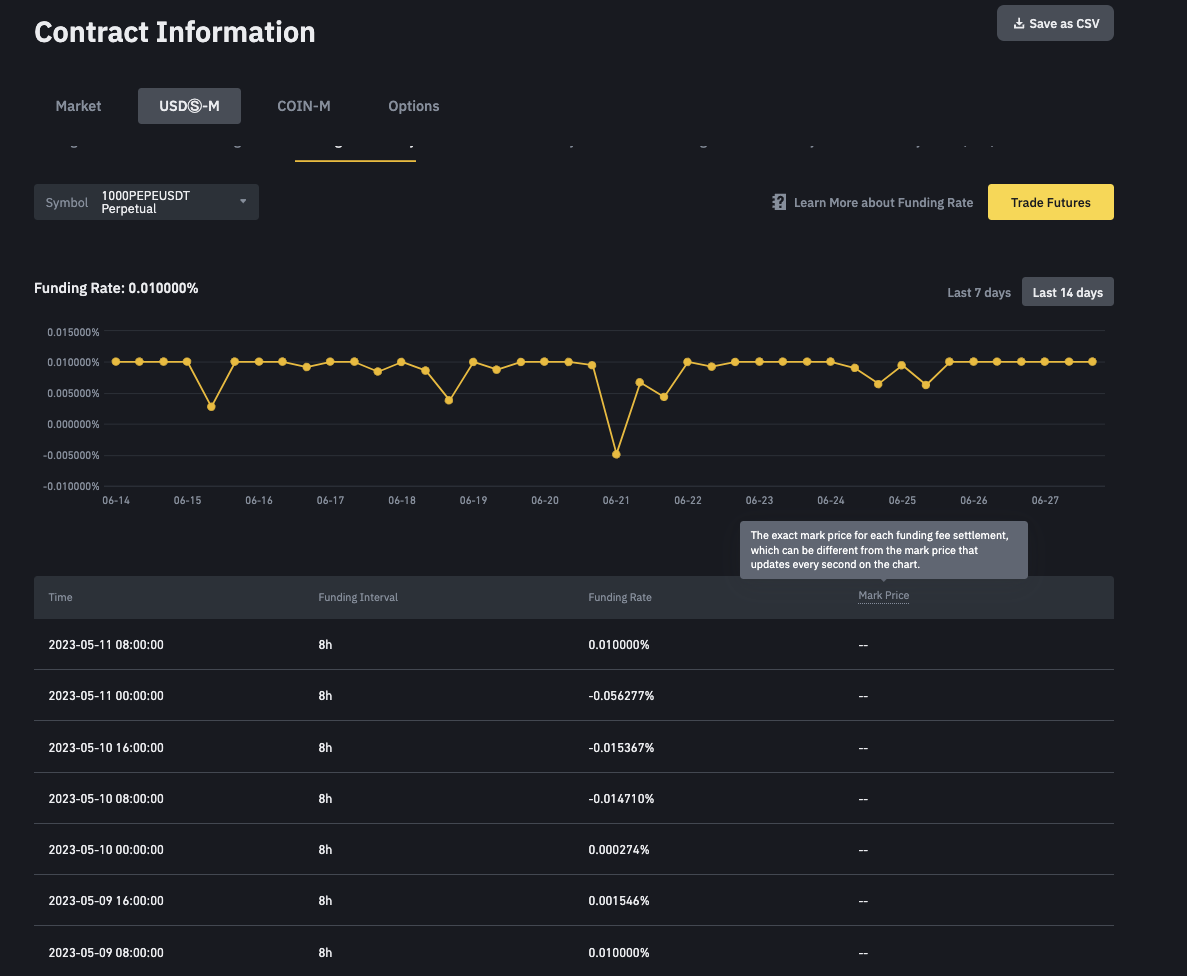Click the last chart data point after 06-27

click(x=1092, y=362)
